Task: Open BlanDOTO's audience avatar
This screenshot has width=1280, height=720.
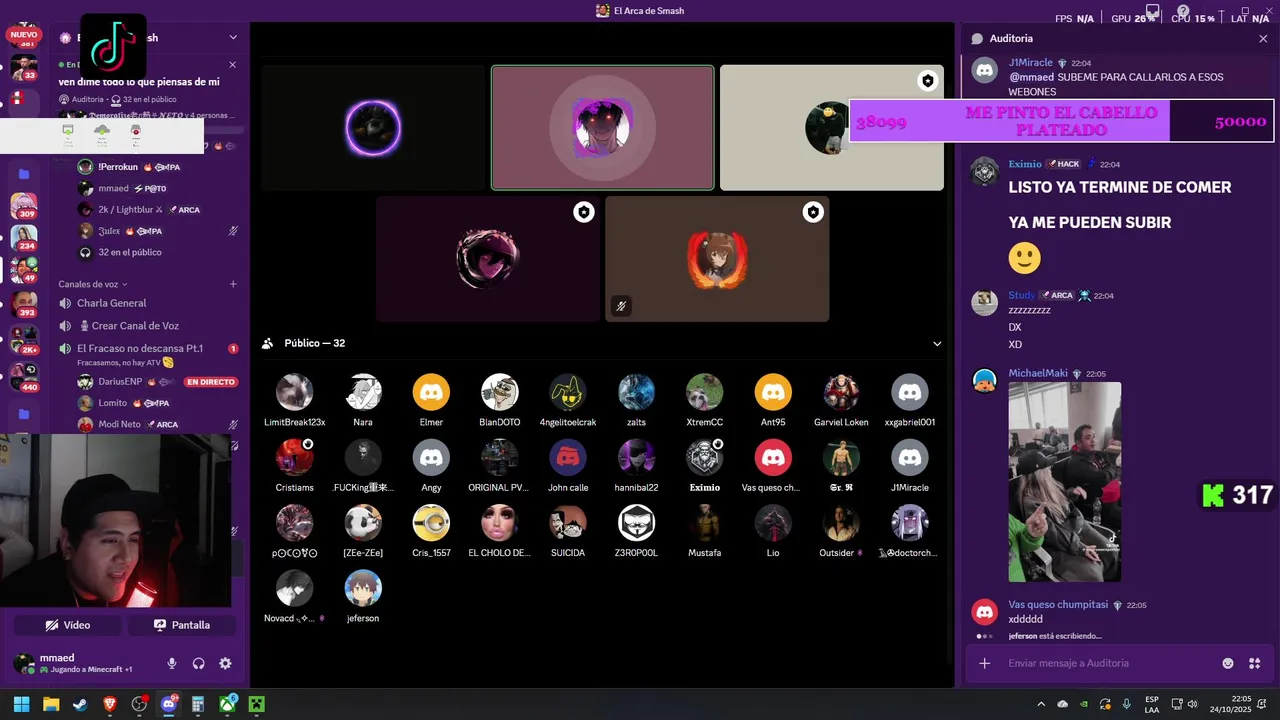Action: [500, 392]
